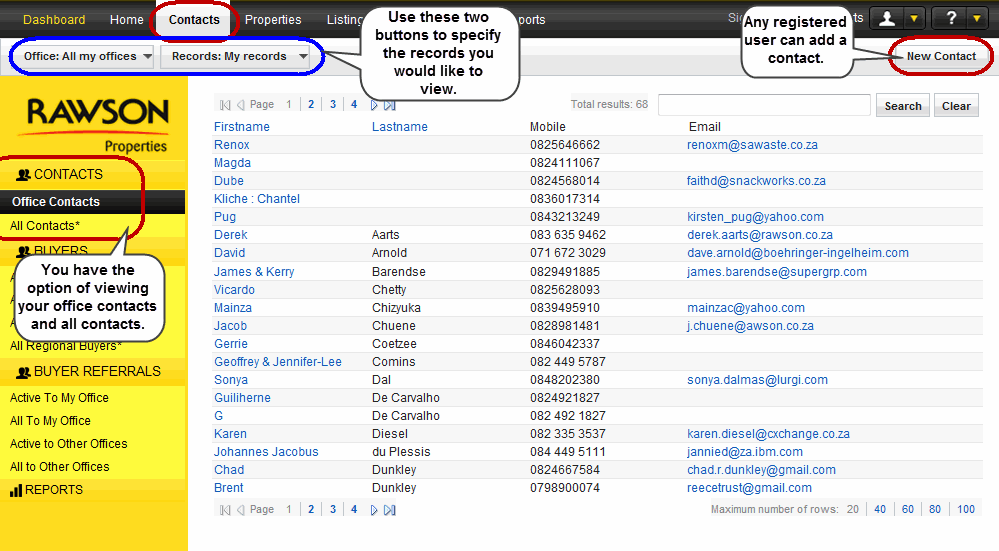Sort contacts by Lastname column header

point(399,127)
